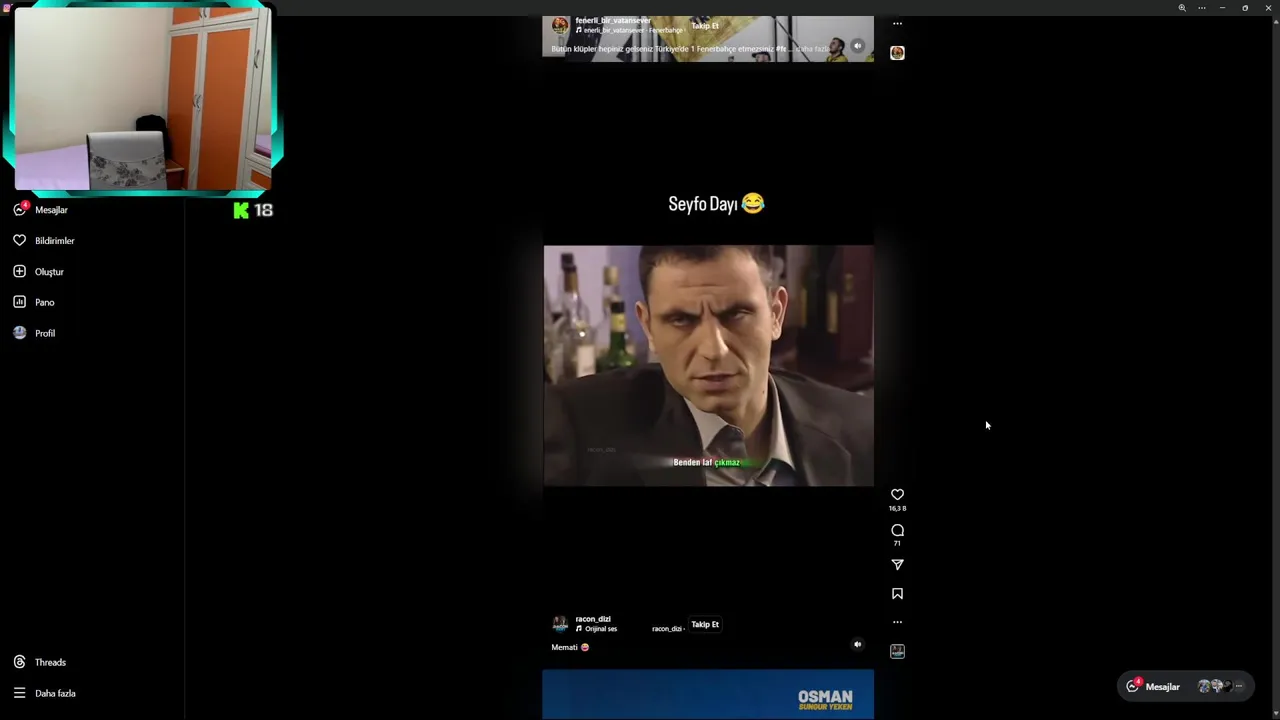Open the next reel with OSMAN banner
The image size is (1280, 720).
708,694
